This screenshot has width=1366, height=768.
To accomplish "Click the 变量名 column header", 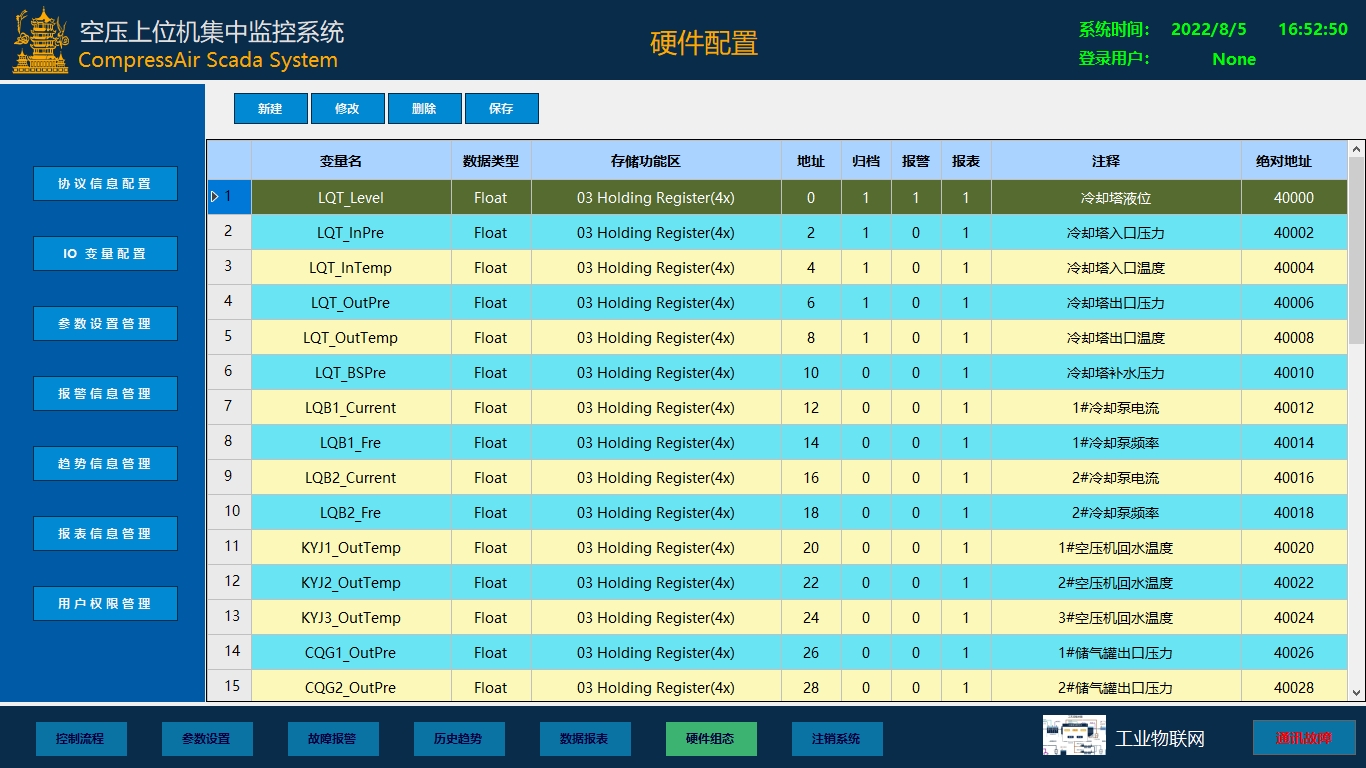I will pos(351,160).
